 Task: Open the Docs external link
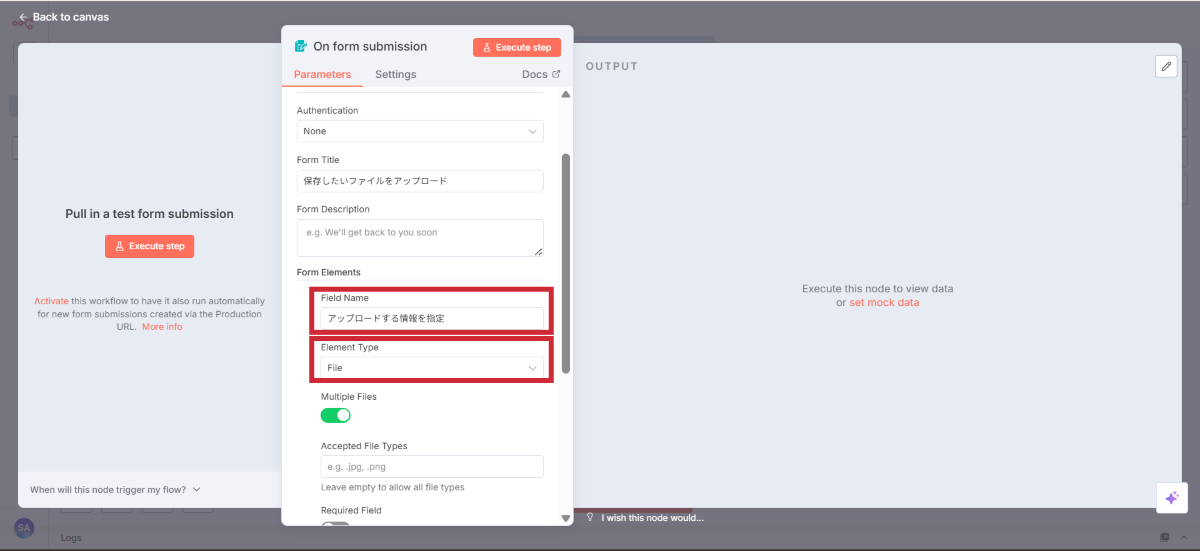tap(541, 74)
